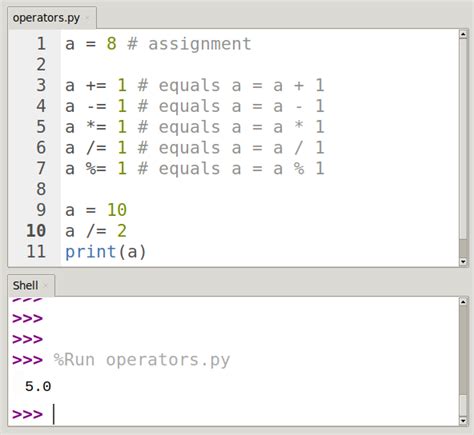Click the code line 'a -= 1'
Screen dimensions: 474x435
[96, 106]
